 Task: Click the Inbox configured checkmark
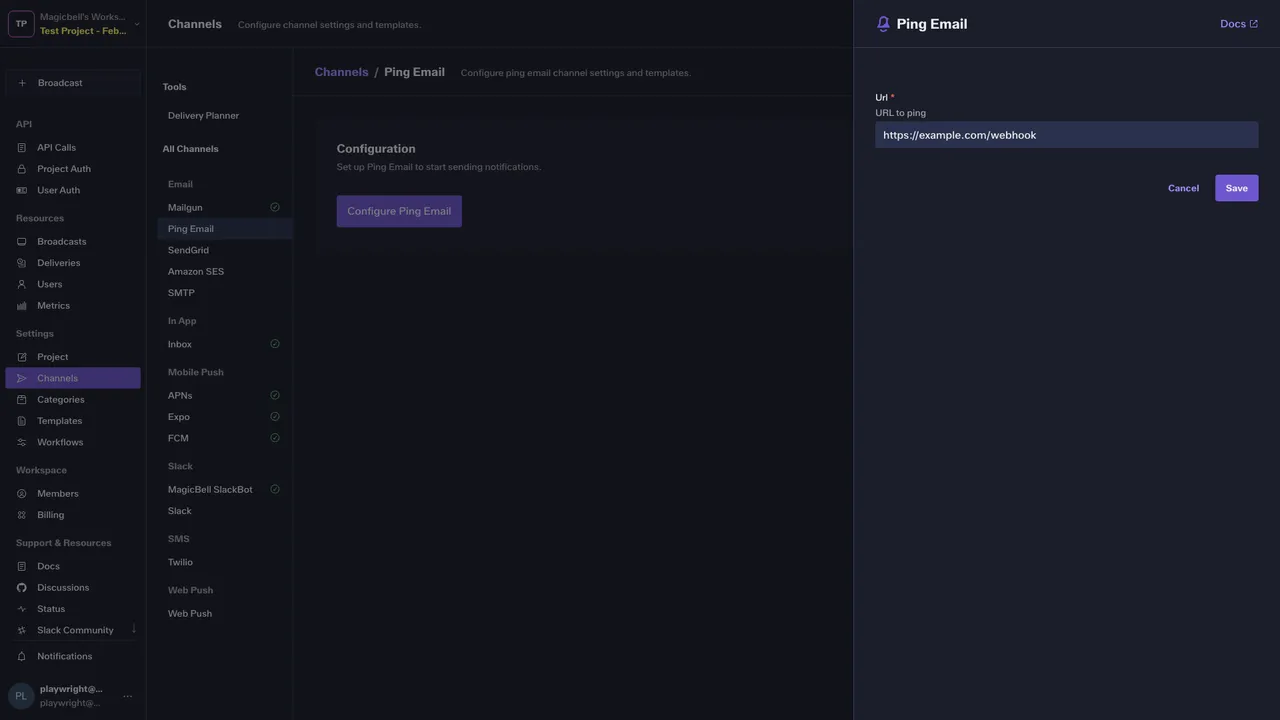(x=275, y=344)
